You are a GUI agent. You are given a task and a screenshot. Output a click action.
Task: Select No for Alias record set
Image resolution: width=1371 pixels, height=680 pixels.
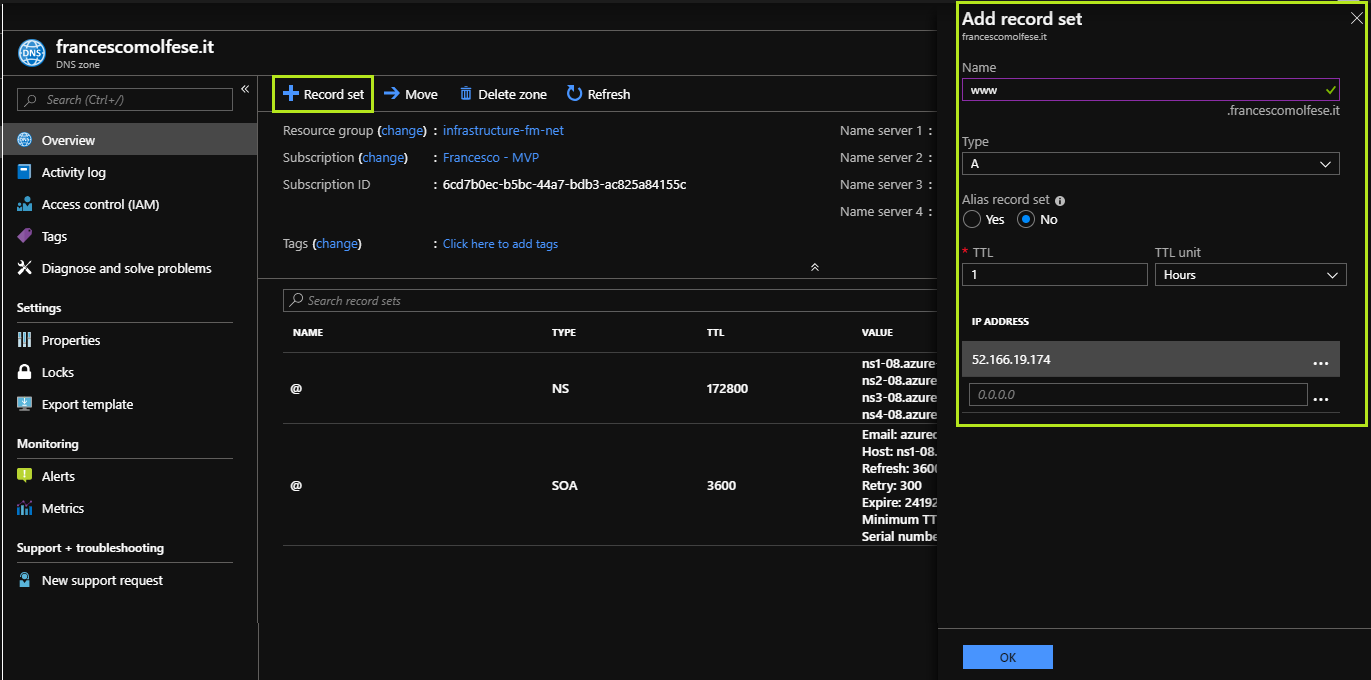[x=1026, y=219]
